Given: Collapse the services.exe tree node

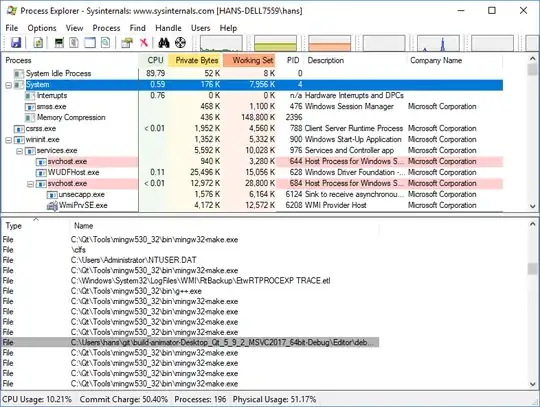Looking at the screenshot, I should pos(20,151).
